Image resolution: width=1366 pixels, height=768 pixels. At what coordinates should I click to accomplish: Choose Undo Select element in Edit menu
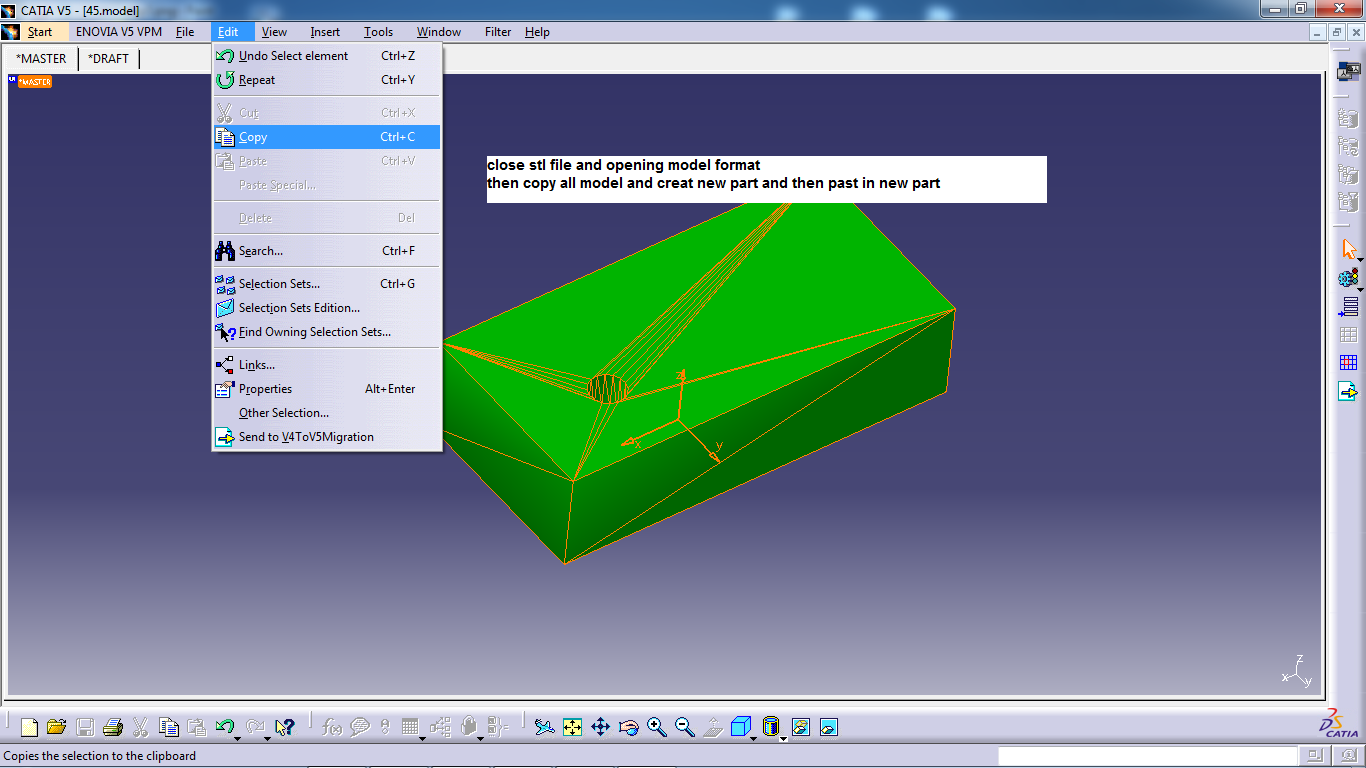tap(326, 56)
